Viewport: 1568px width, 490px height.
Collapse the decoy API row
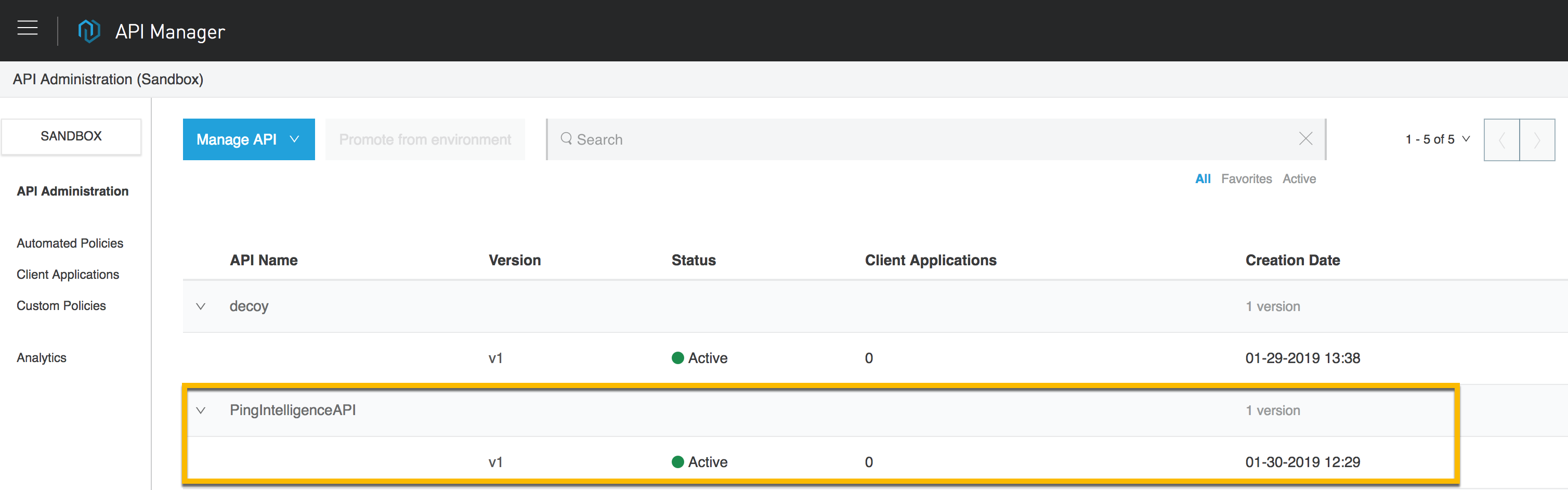(x=201, y=306)
